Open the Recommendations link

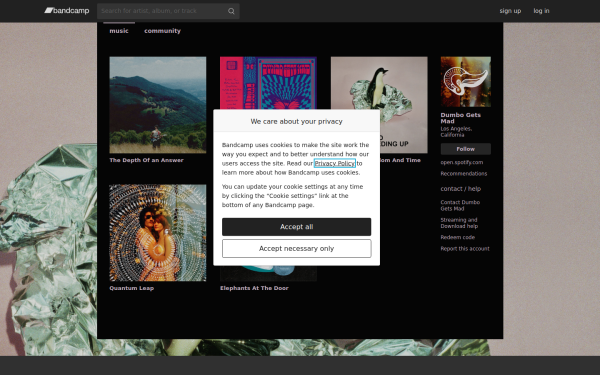point(463,174)
